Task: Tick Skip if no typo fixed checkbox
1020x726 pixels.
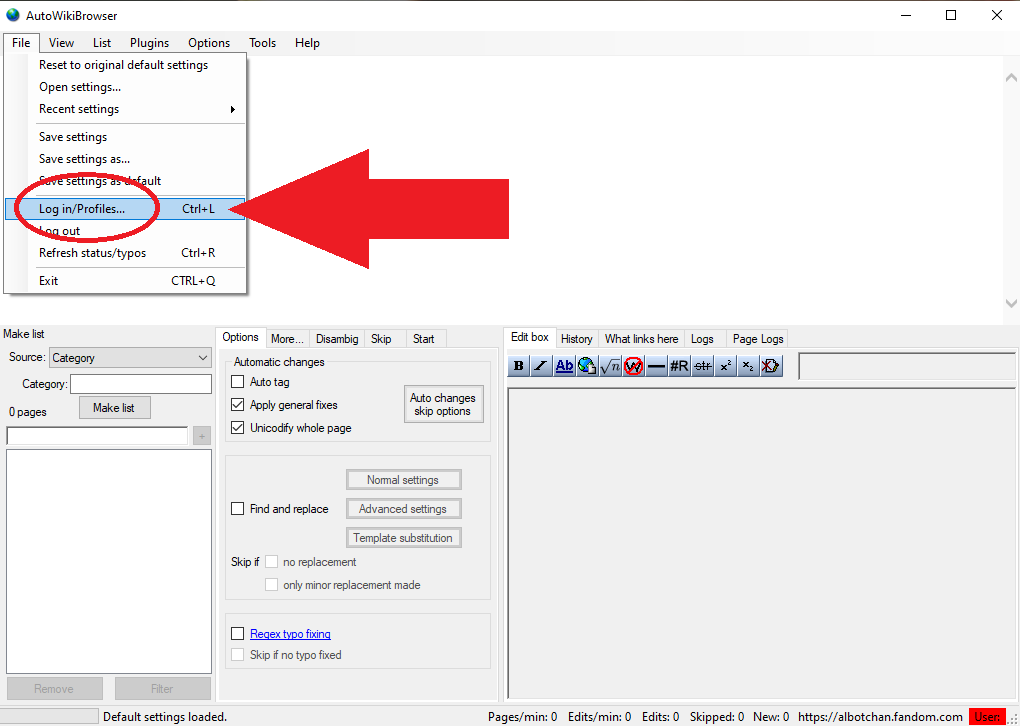Action: 237,655
